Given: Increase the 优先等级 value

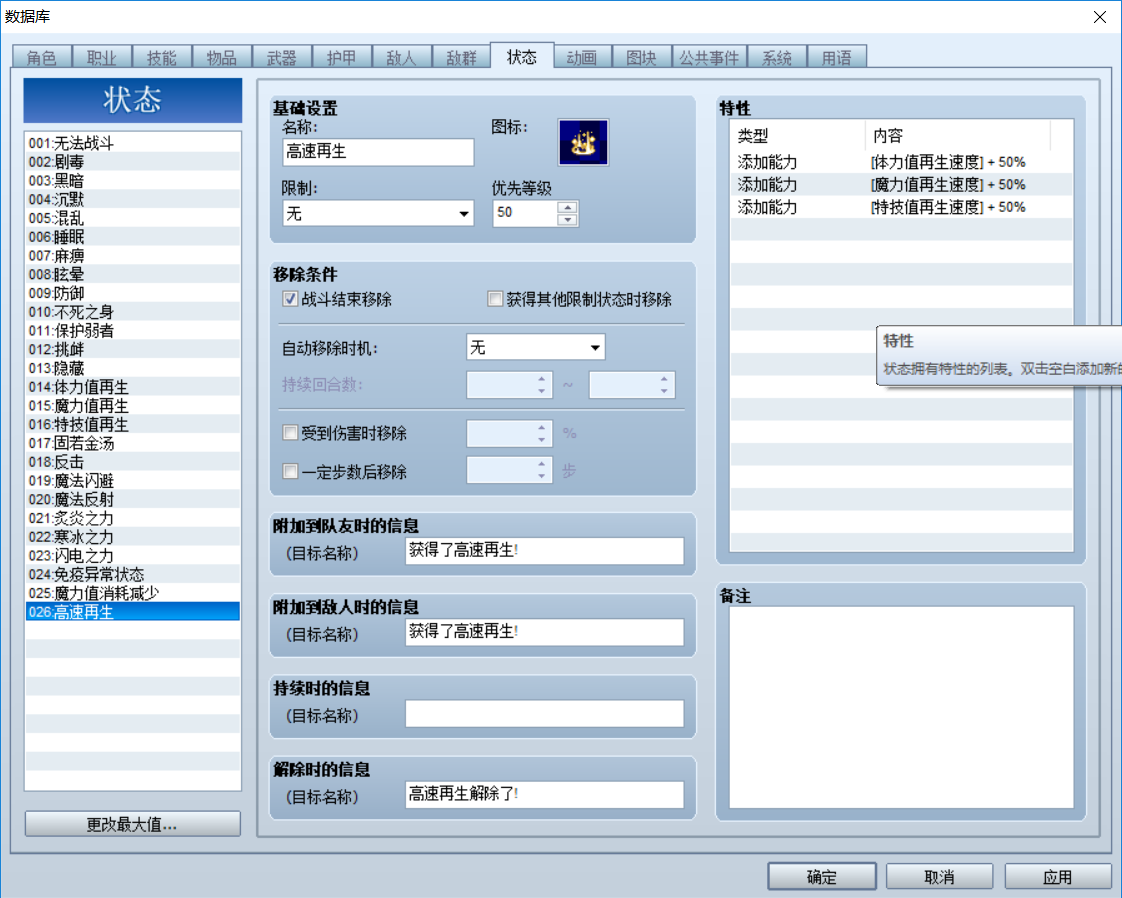Looking at the screenshot, I should [x=567, y=208].
